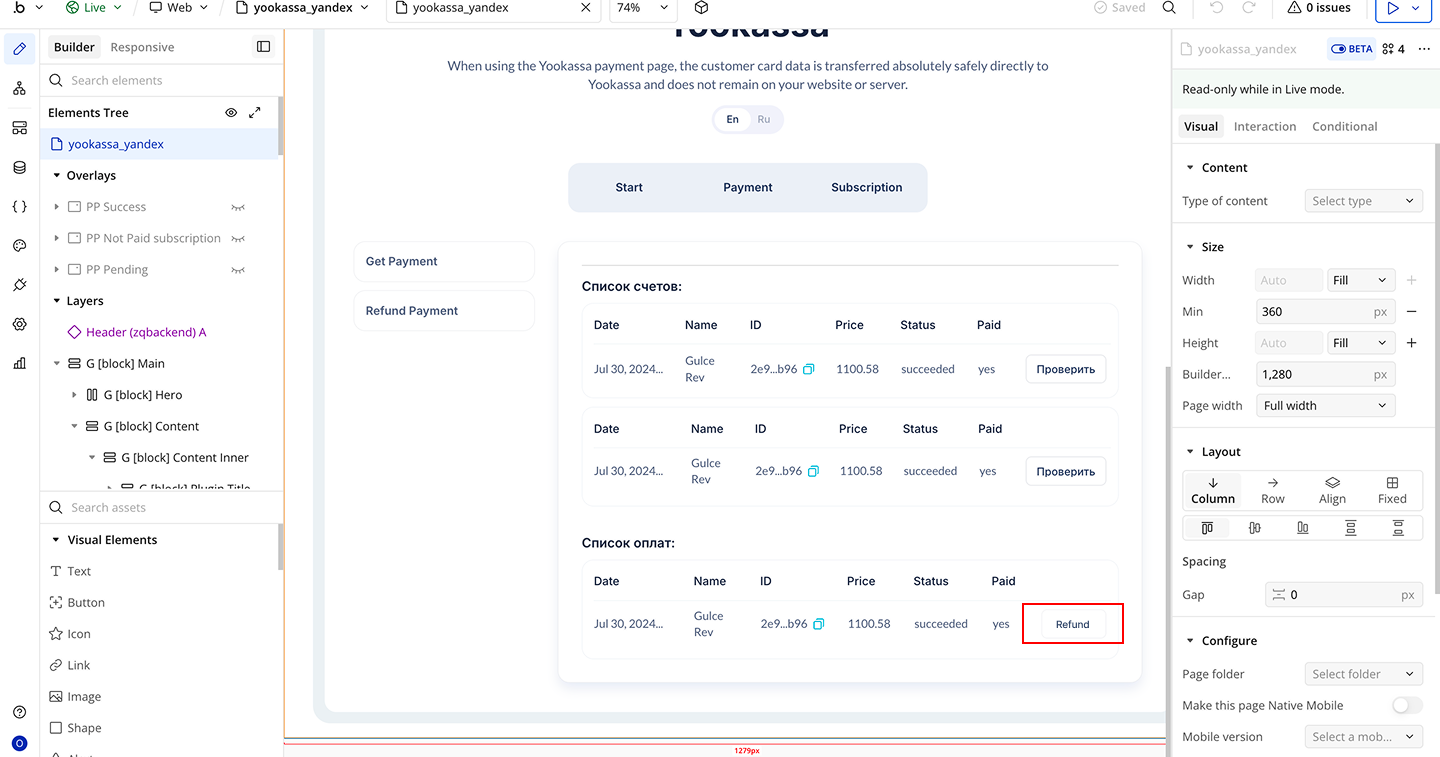Show the hidden PP Success overlay
1440x757 pixels.
pos(238,207)
